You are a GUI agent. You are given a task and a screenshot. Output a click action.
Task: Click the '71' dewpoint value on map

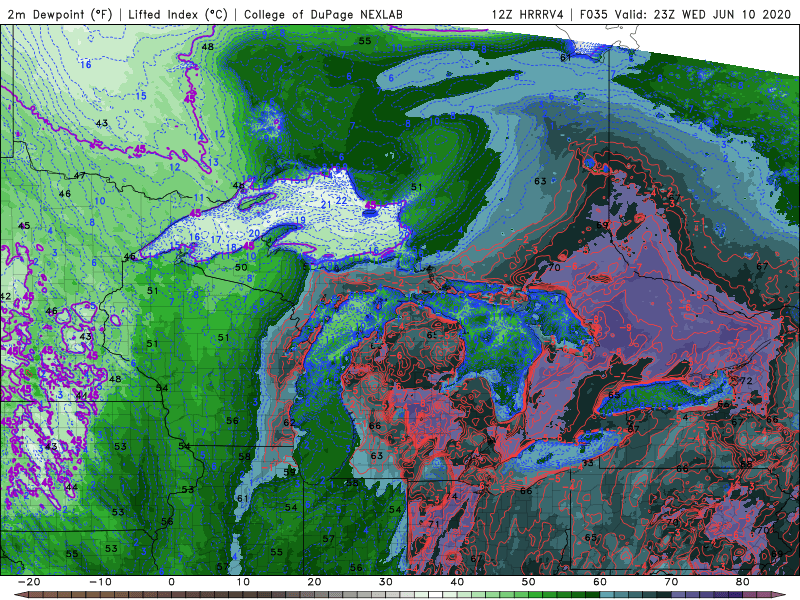pos(434,524)
